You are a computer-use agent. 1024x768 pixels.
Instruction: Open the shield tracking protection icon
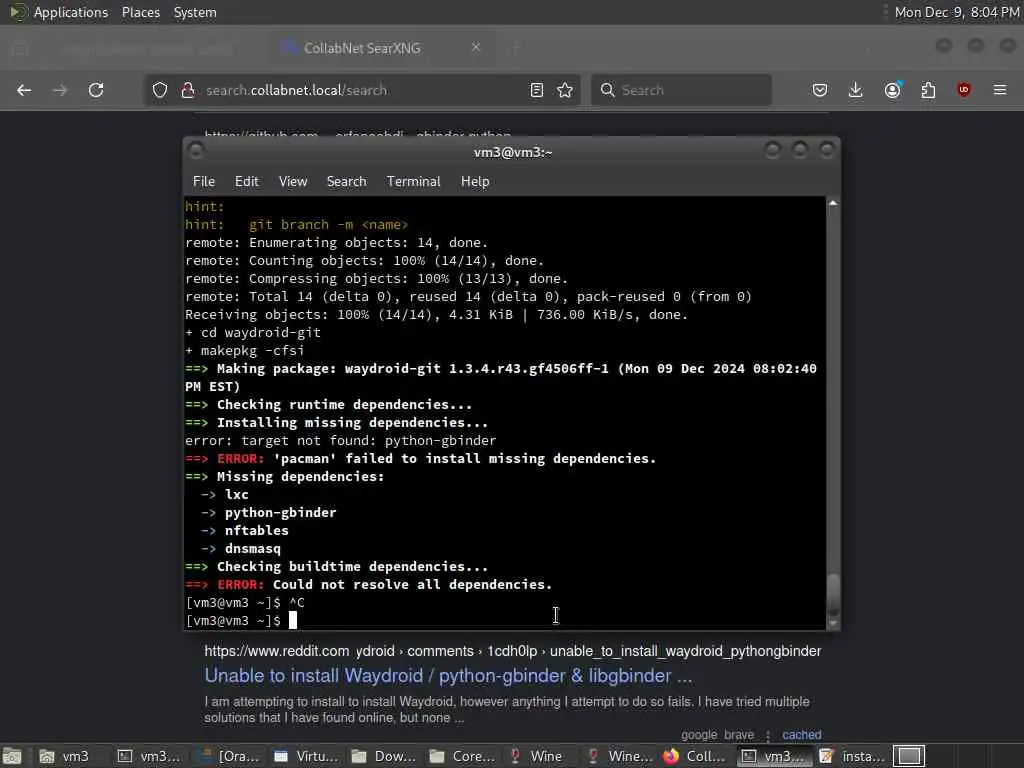(160, 90)
